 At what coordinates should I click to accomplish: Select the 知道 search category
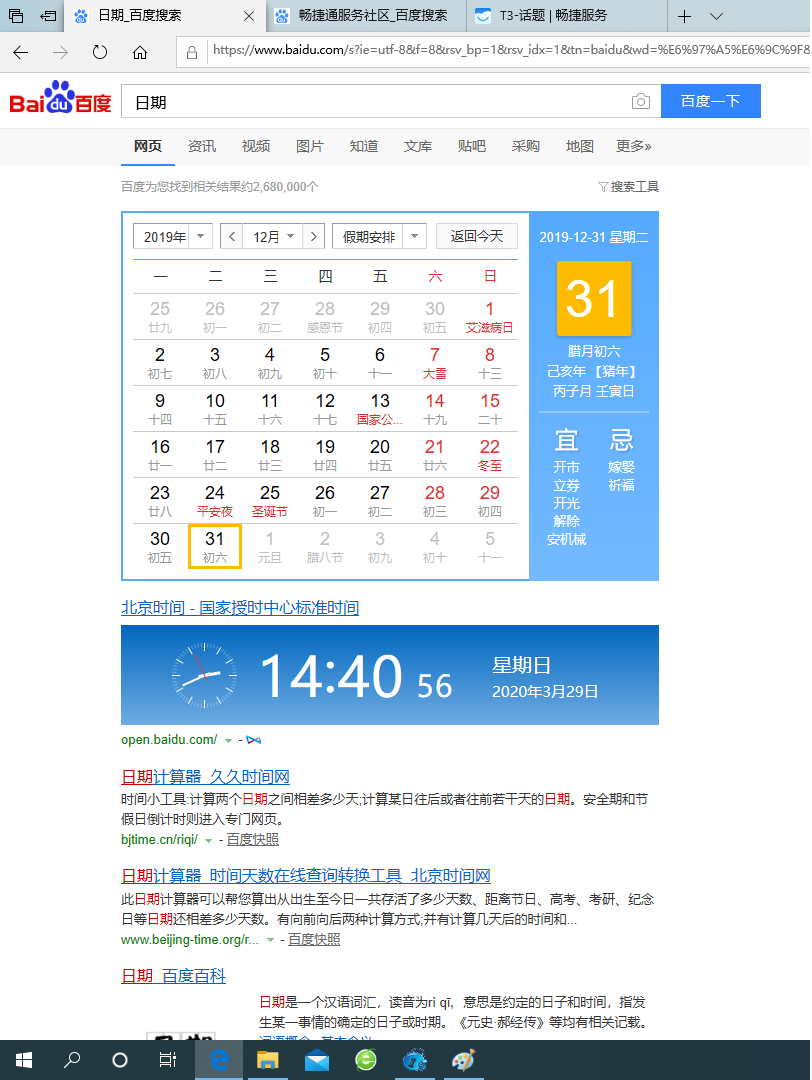click(x=364, y=146)
